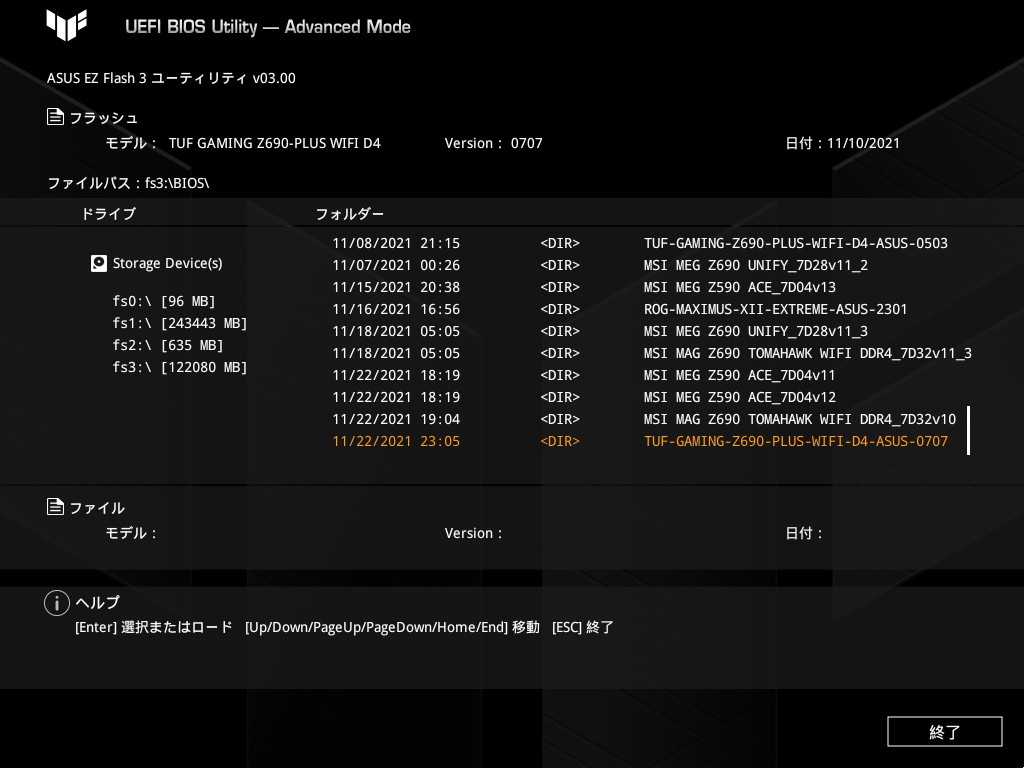Click the [Enter] 選択またはロード help hint

[153, 627]
